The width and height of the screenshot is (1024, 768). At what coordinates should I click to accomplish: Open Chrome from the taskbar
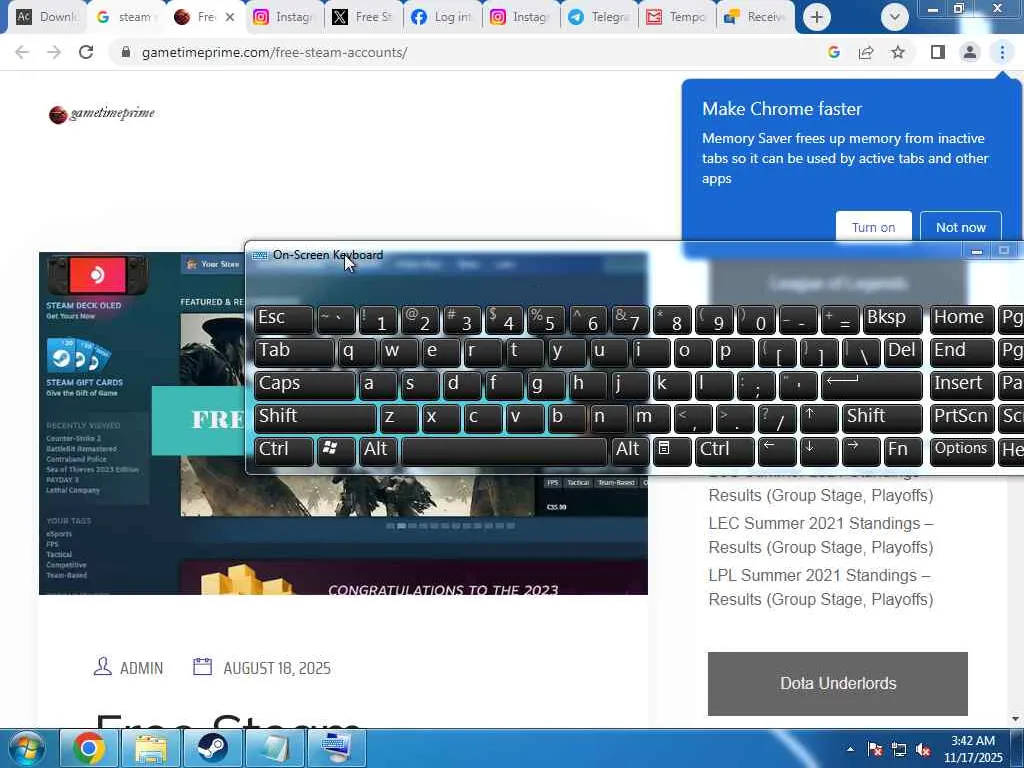point(88,748)
